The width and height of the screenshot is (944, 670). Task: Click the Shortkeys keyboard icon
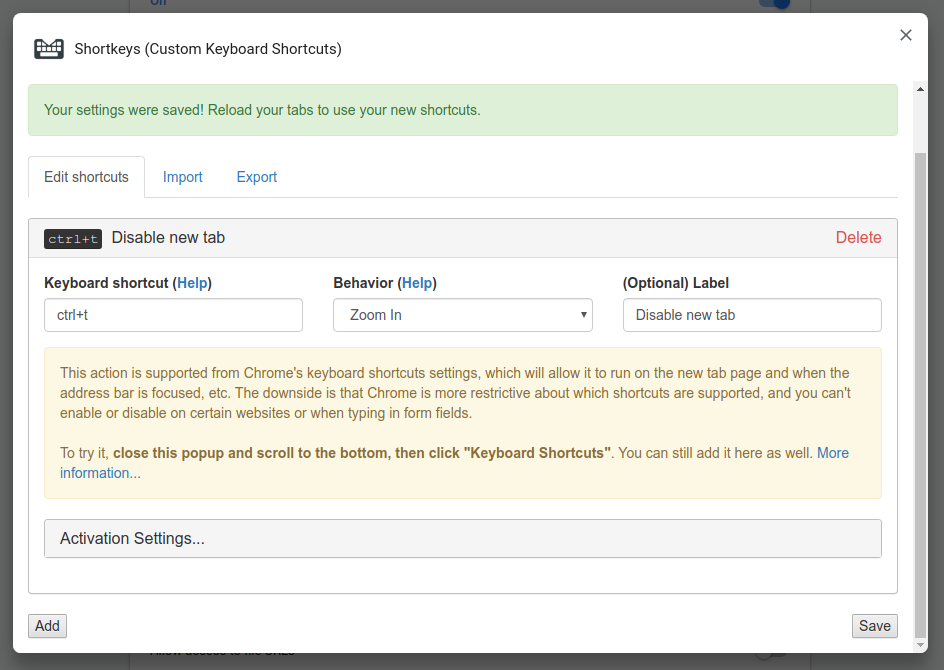[x=49, y=49]
